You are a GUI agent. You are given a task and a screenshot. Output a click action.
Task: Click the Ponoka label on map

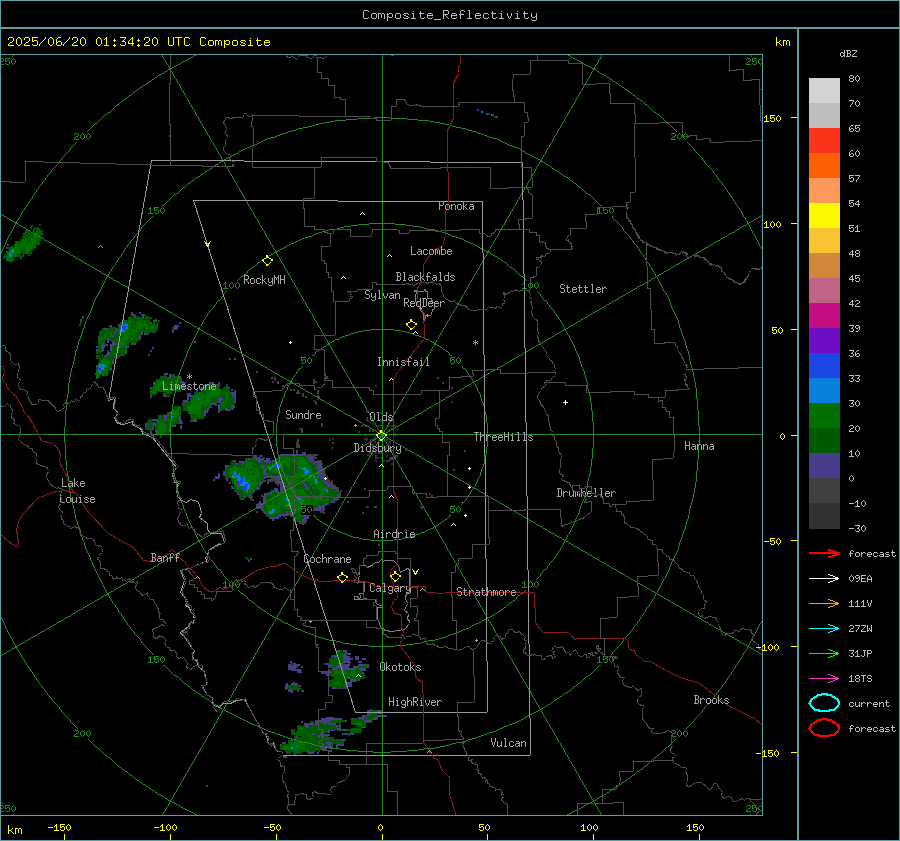456,206
